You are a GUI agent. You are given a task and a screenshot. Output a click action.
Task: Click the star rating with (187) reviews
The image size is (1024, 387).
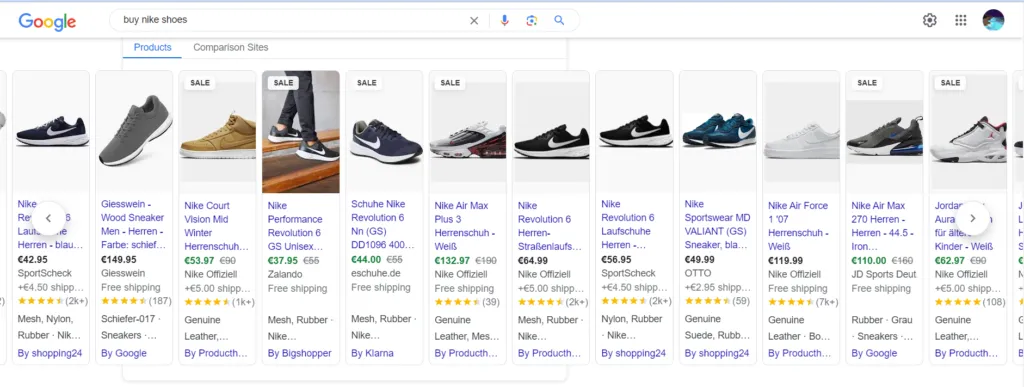[136, 301]
